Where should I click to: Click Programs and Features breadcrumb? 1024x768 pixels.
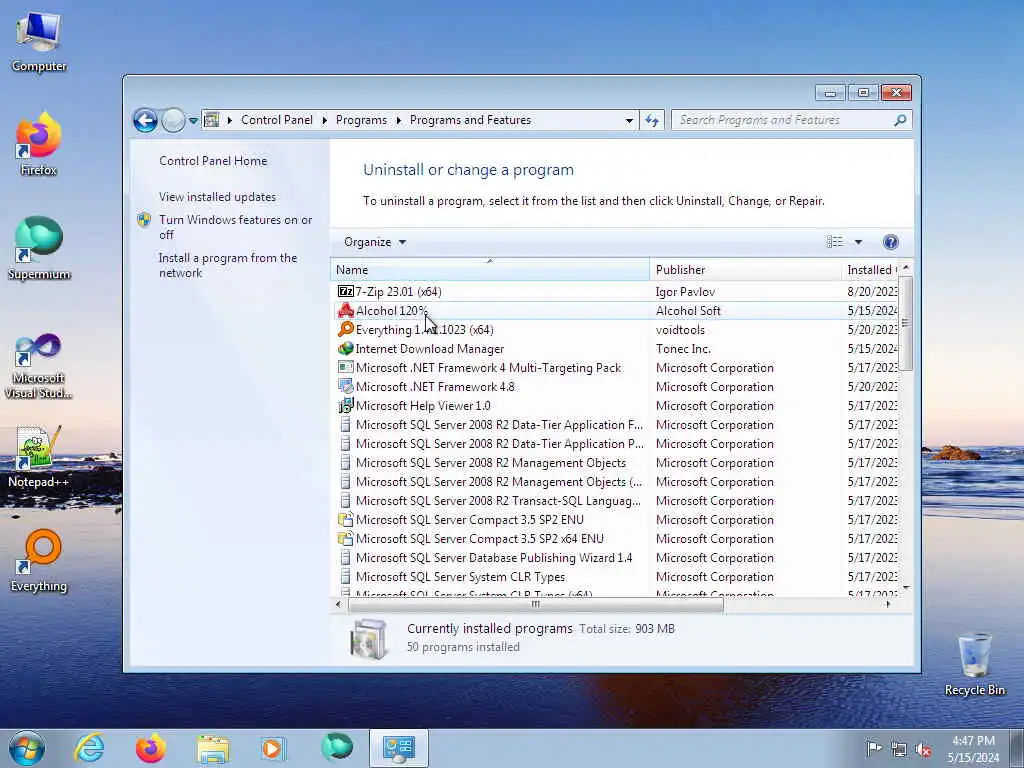(470, 120)
